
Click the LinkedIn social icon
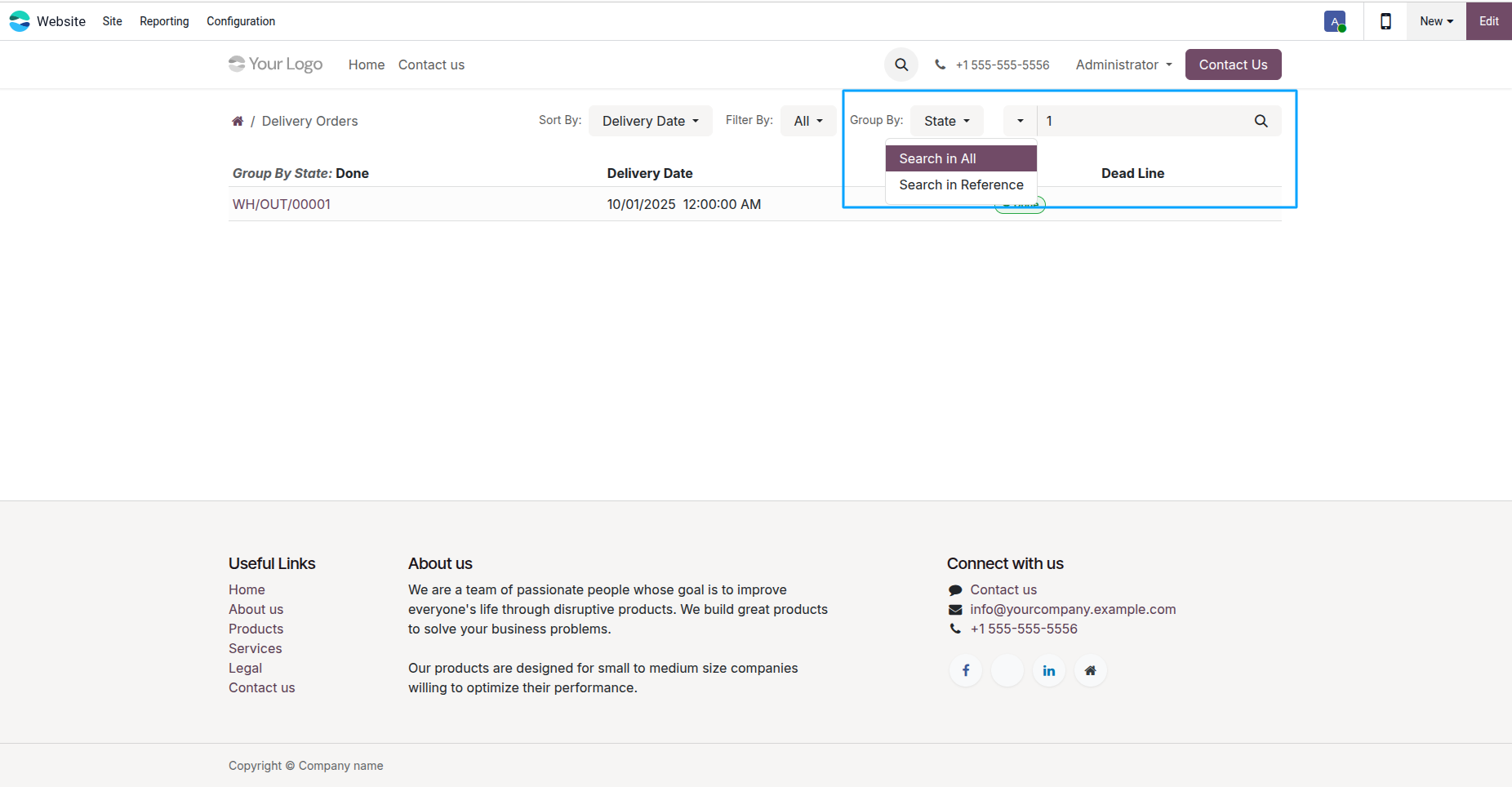(1049, 670)
